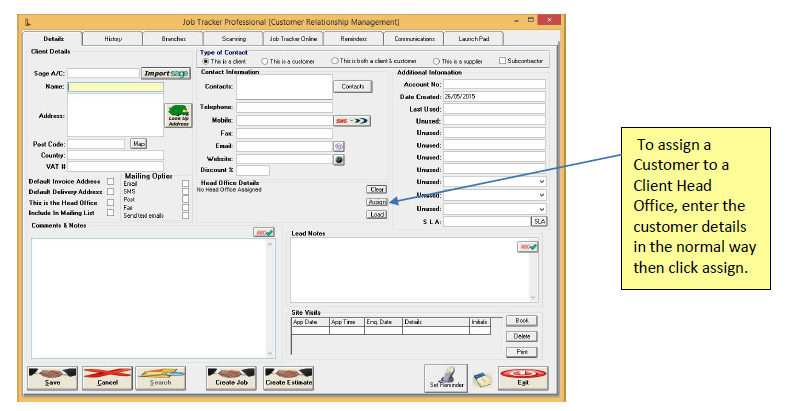The image size is (804, 411).
Task: Click the Post Code input field
Action: (x=96, y=145)
